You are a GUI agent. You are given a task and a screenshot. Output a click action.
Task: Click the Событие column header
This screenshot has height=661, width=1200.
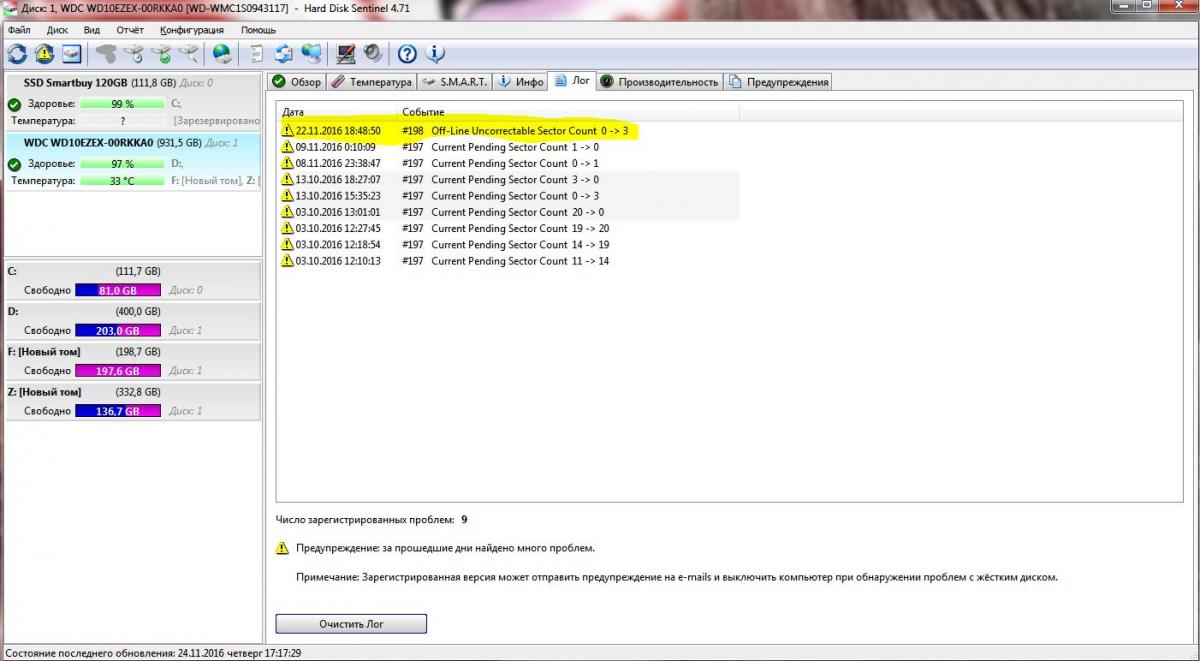[x=568, y=112]
